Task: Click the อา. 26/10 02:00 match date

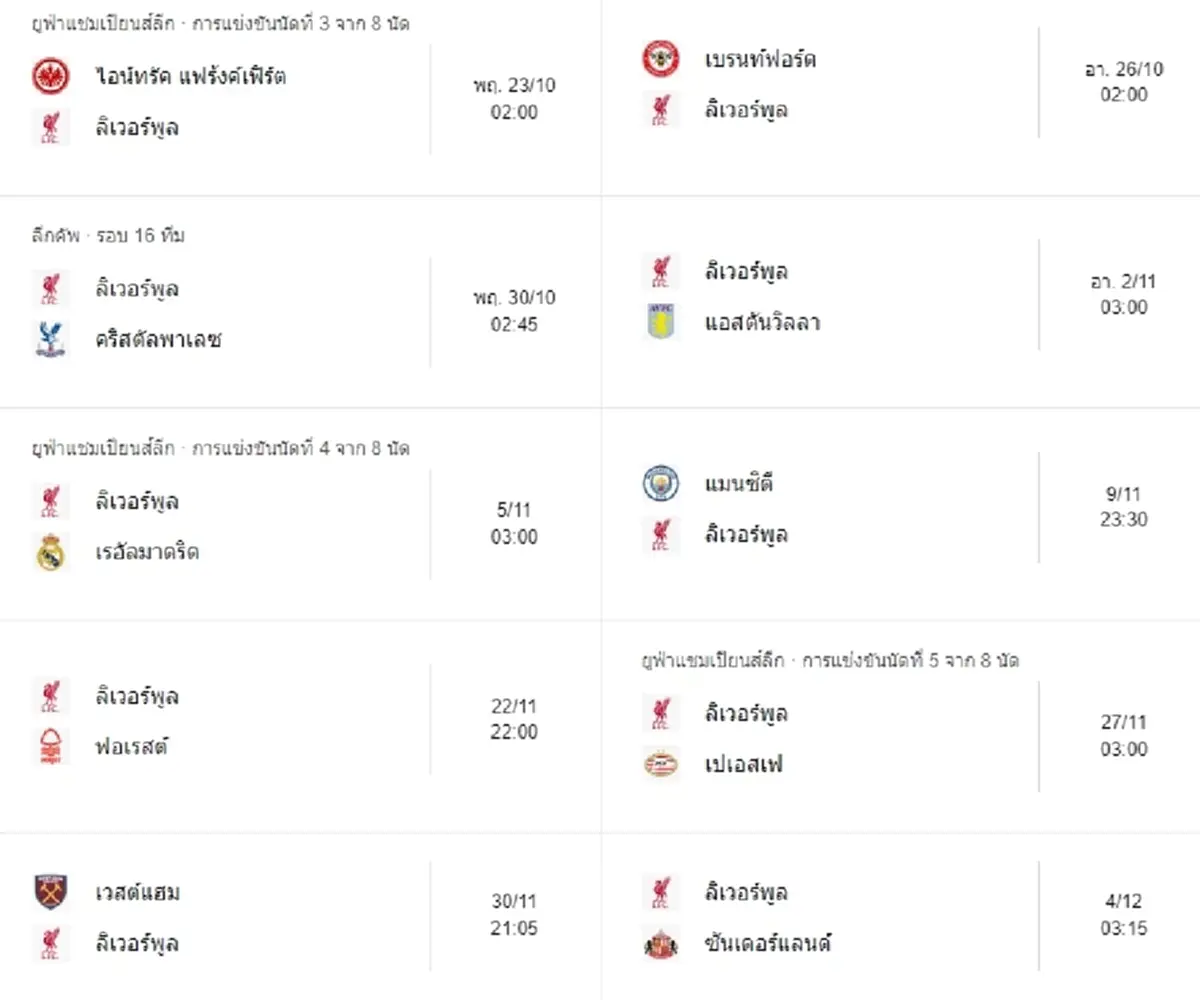Action: [x=1124, y=82]
